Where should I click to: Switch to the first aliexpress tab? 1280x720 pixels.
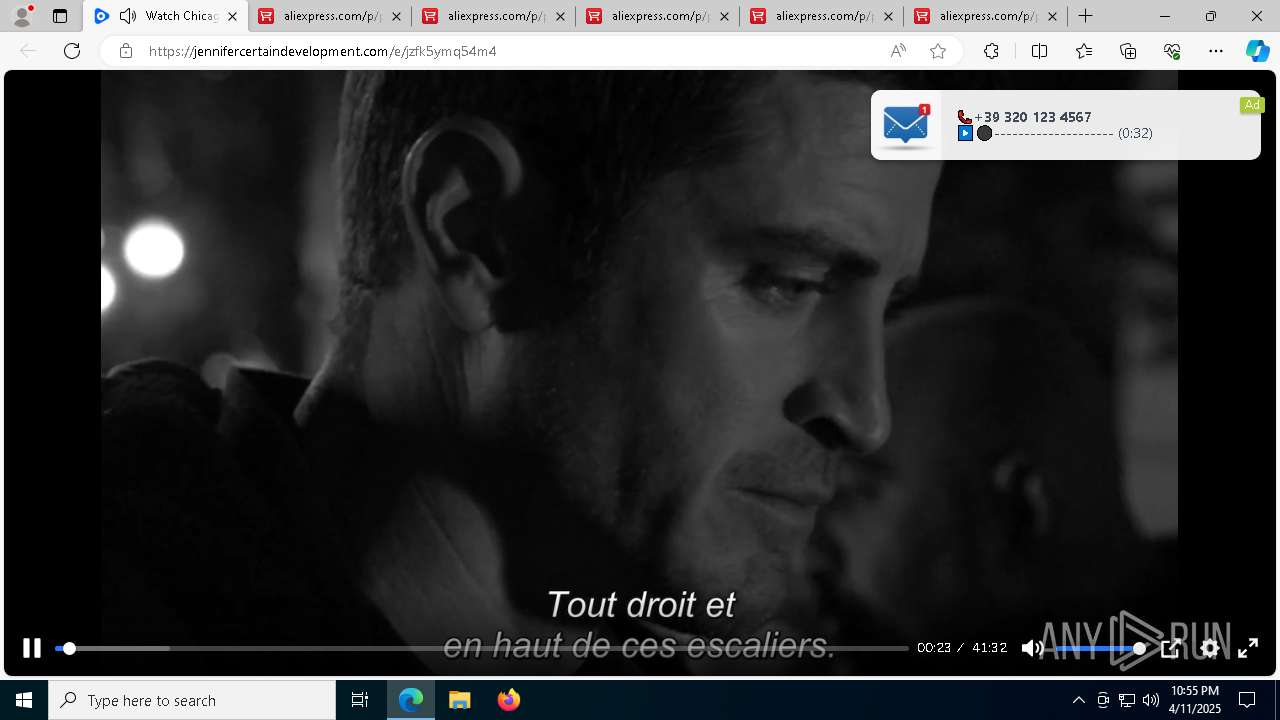click(329, 16)
